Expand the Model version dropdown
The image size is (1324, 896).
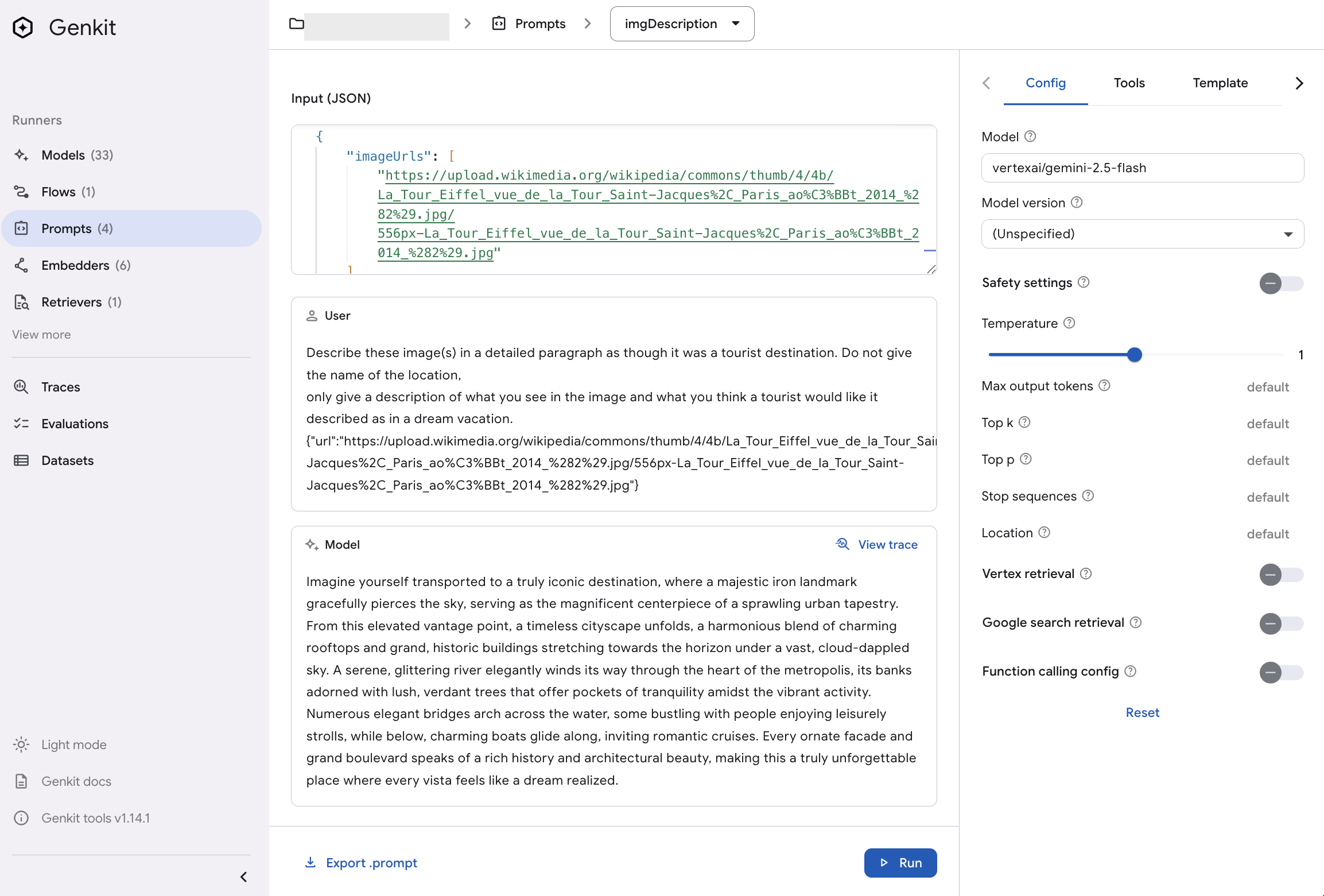coord(1142,234)
